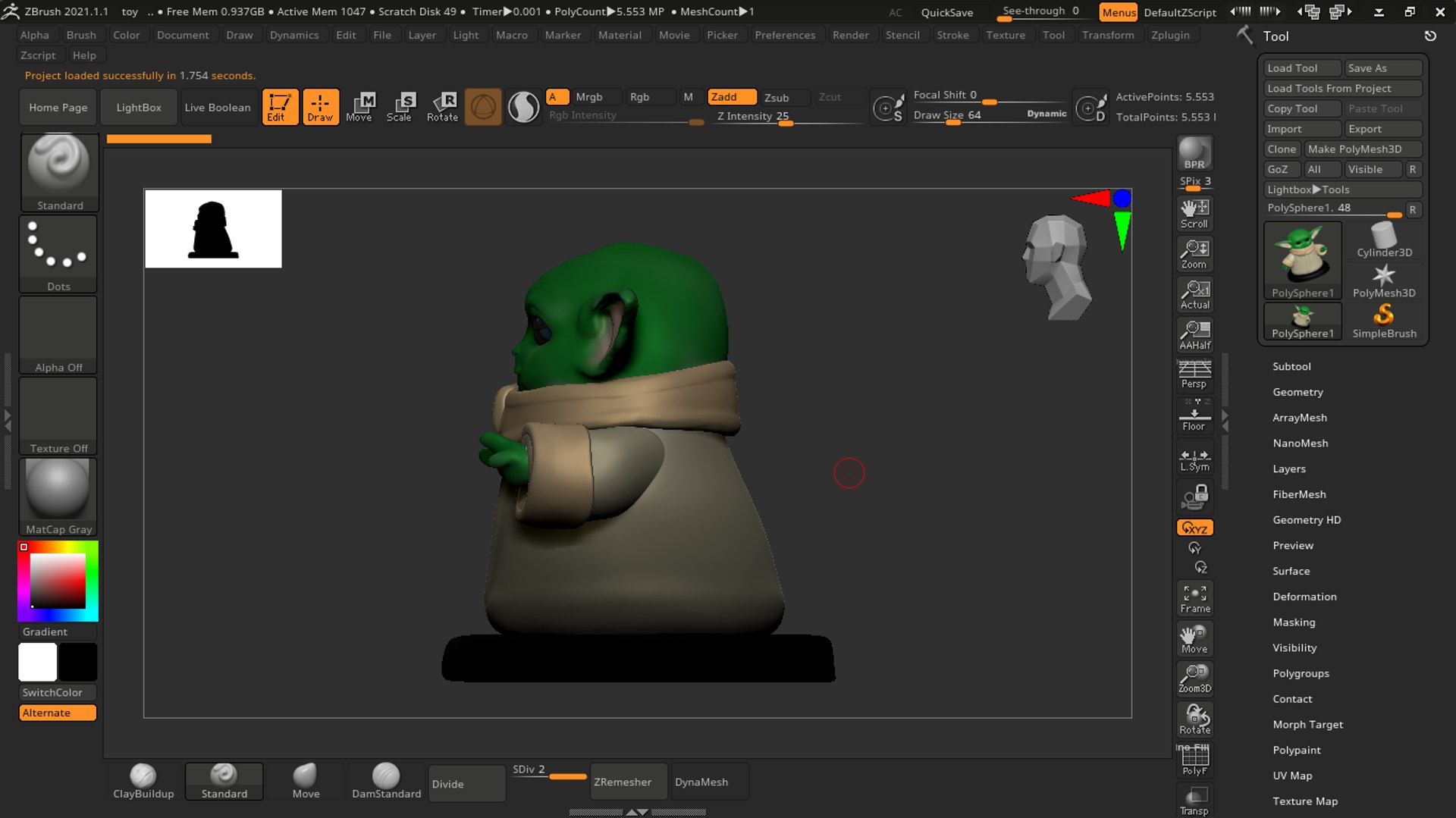Click the DynaMesh button
The width and height of the screenshot is (1456, 818).
[709, 782]
